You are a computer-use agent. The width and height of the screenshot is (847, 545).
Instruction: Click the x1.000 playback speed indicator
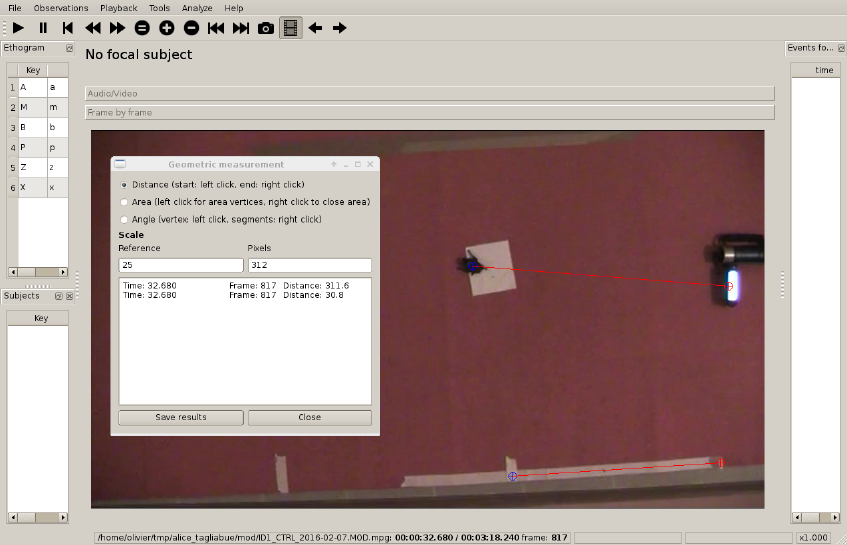(813, 538)
